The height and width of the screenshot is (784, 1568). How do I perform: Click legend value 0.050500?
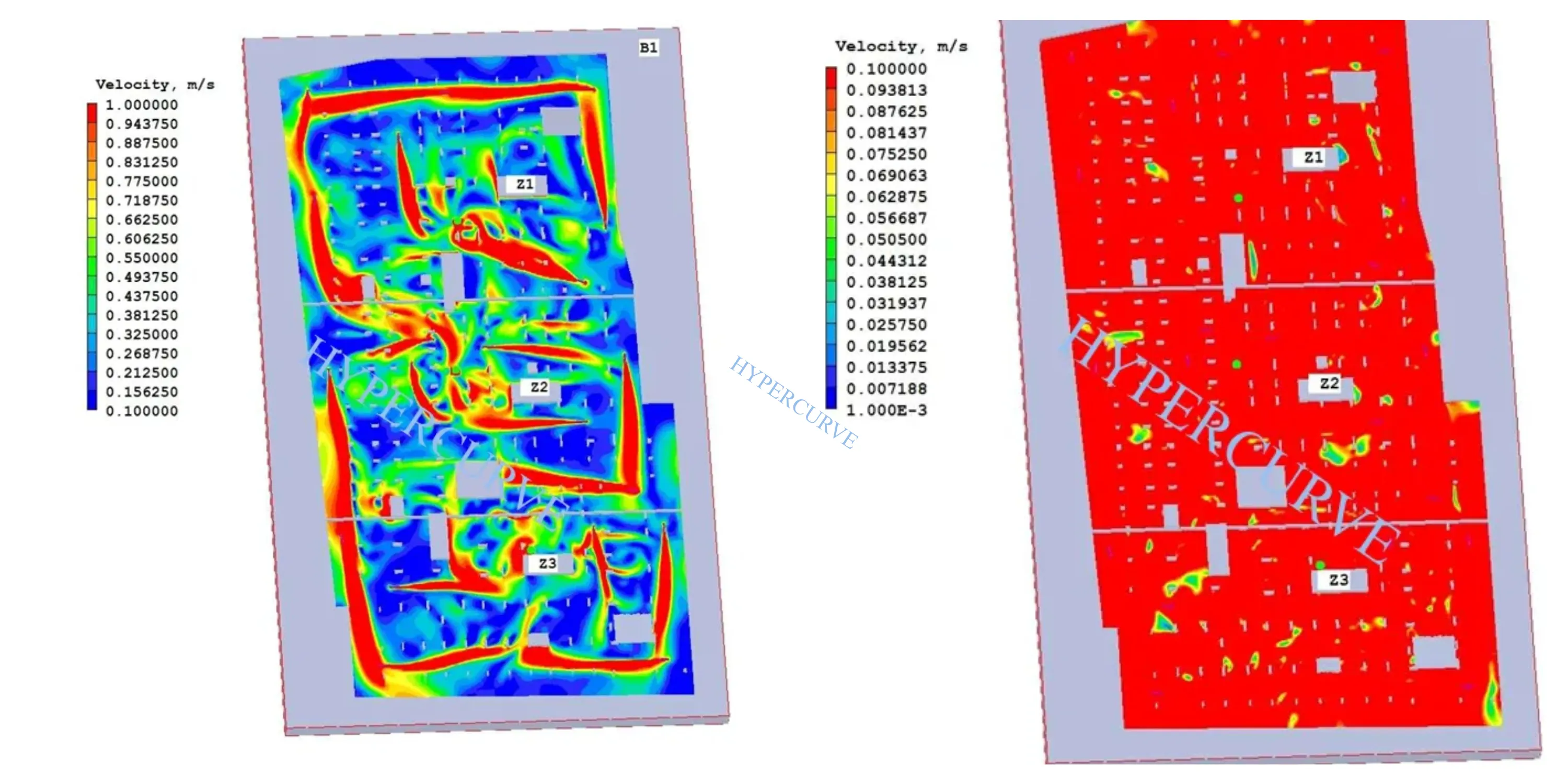coord(886,240)
